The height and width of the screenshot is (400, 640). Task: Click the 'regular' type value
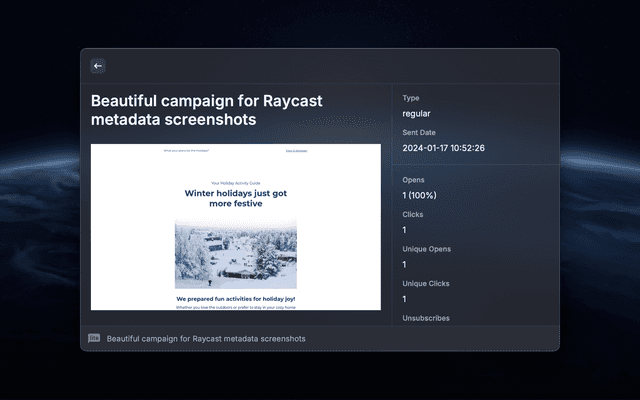tap(417, 114)
